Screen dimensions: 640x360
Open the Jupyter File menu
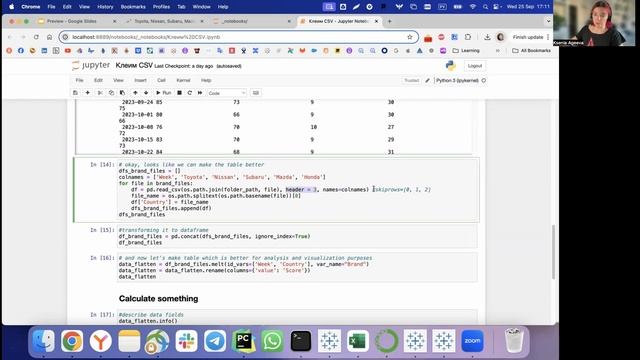pos(80,80)
